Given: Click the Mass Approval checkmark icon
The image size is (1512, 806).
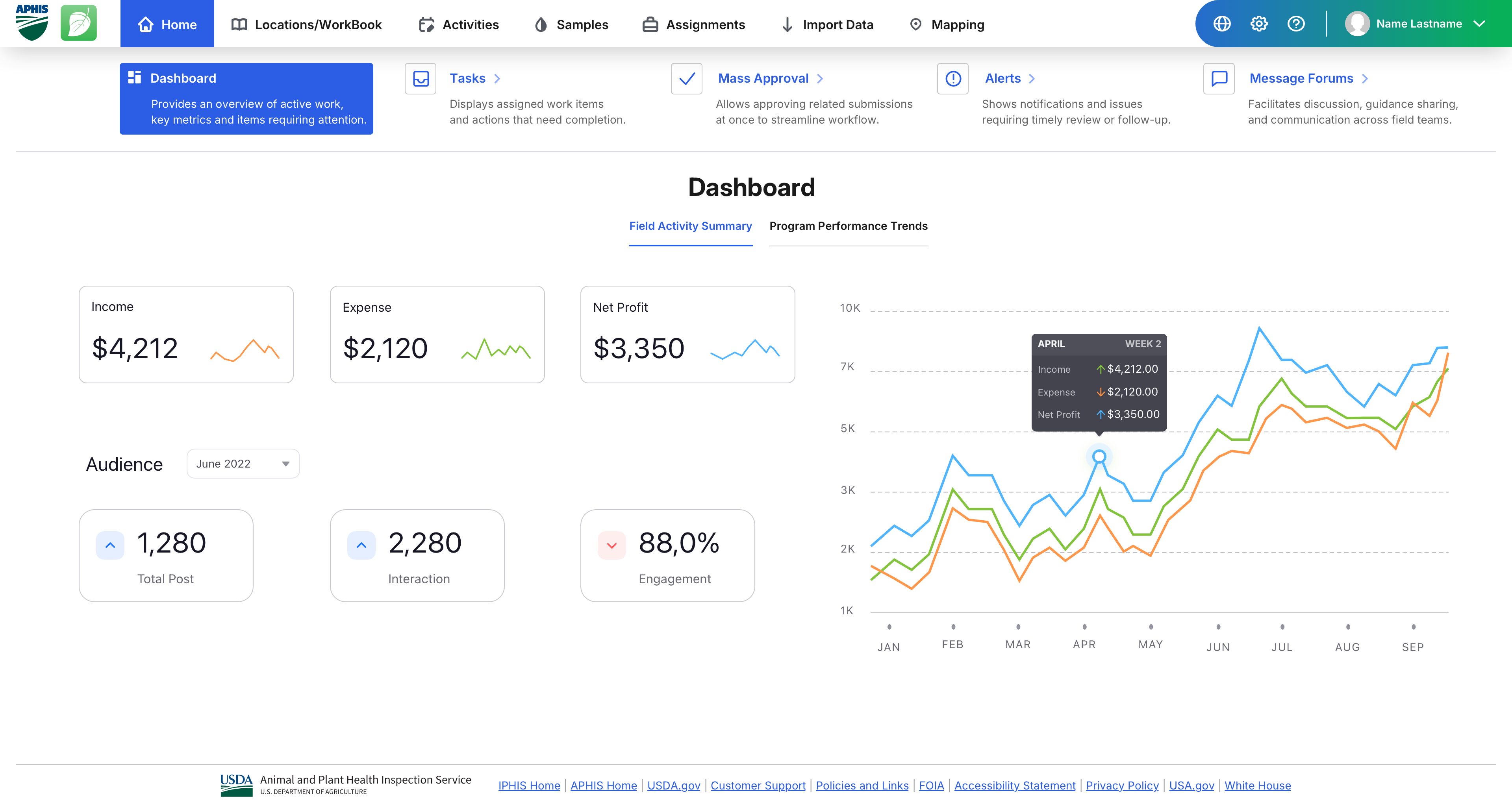Looking at the screenshot, I should pos(686,79).
